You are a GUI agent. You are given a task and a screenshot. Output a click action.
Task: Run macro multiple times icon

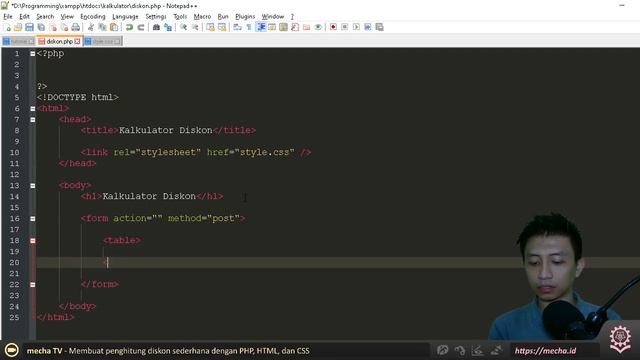(368, 27)
